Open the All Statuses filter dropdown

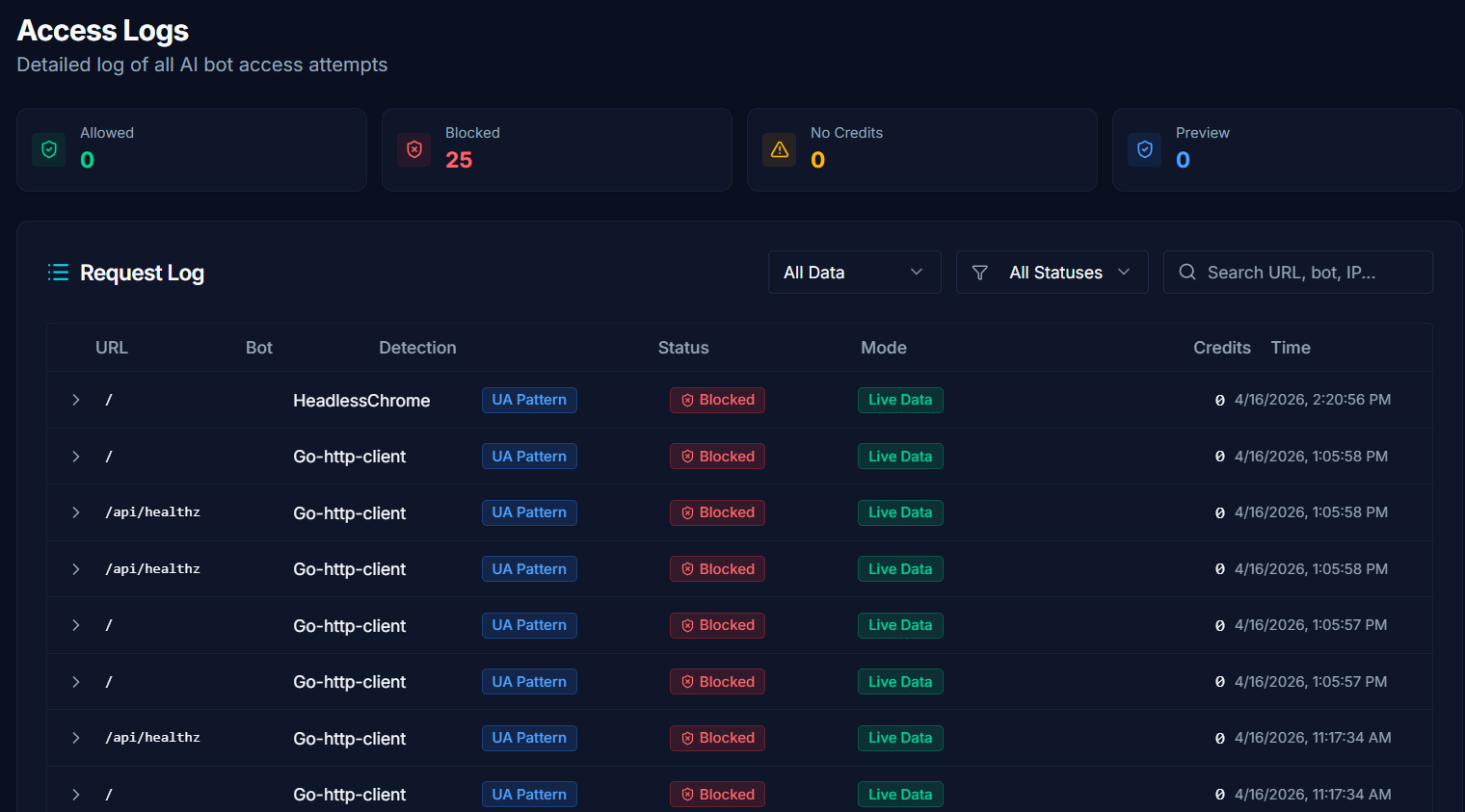coord(1052,273)
